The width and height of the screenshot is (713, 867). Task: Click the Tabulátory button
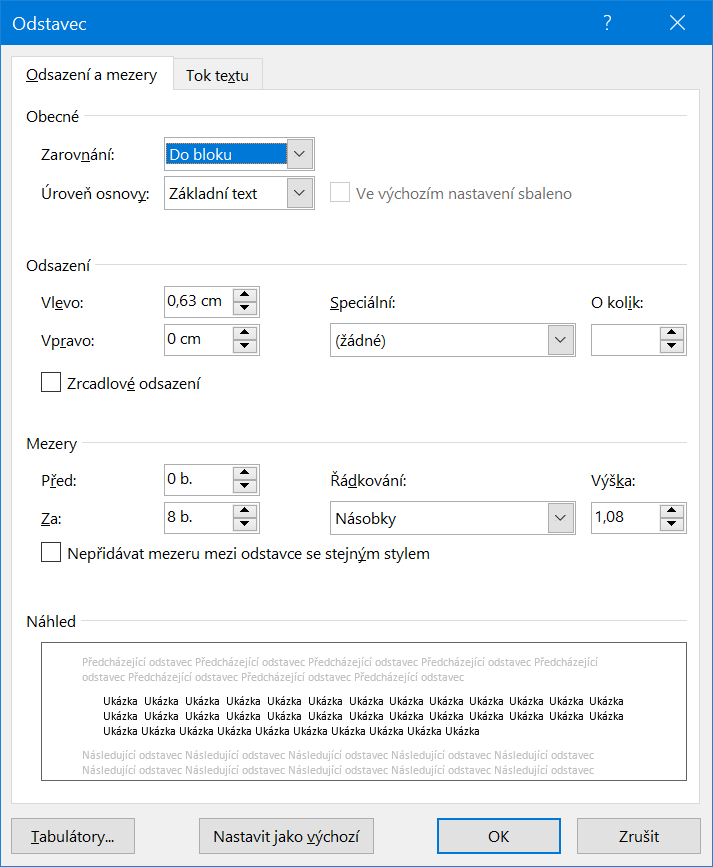tap(73, 836)
